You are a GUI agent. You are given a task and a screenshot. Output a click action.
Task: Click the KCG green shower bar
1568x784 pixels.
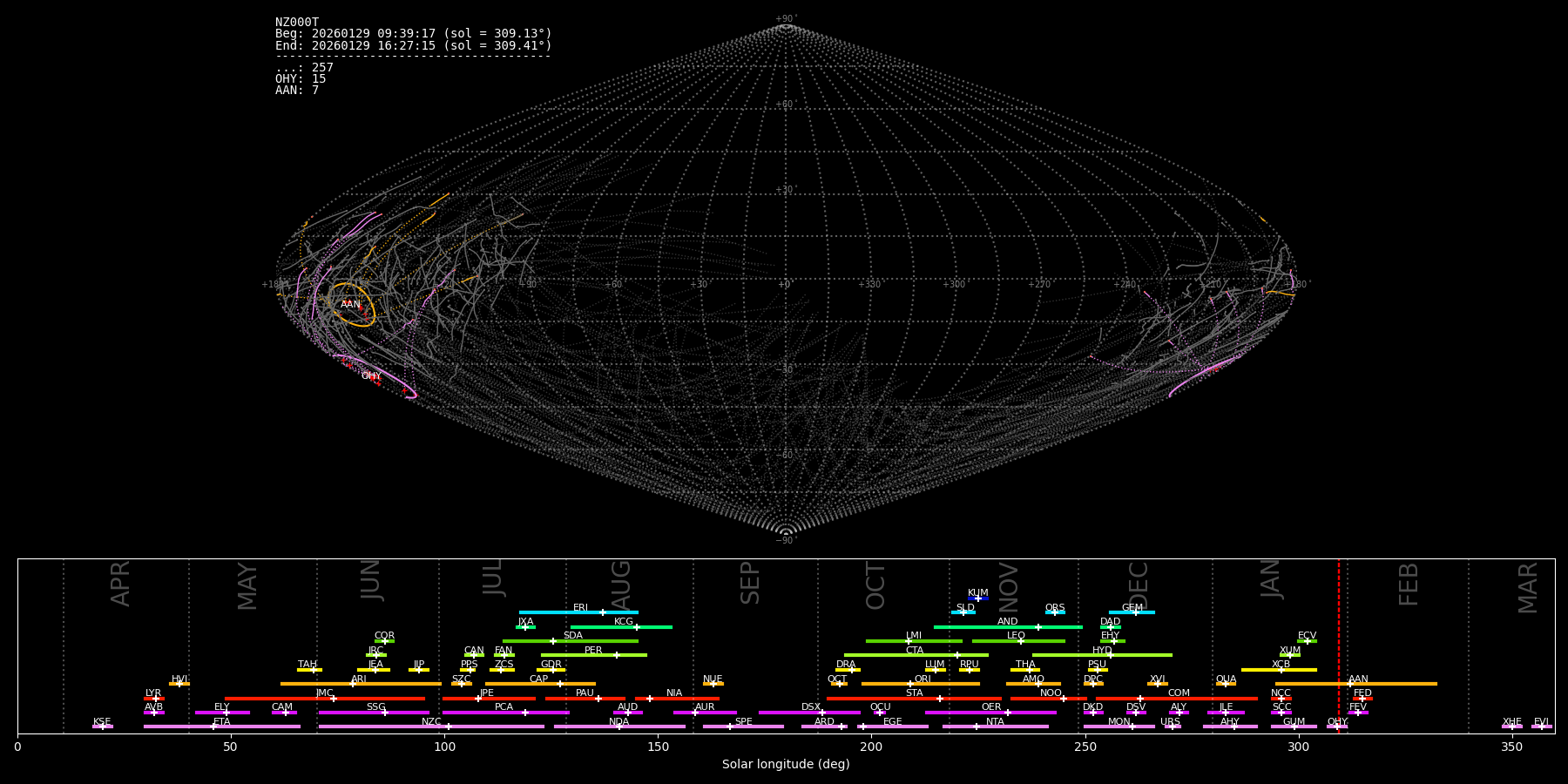621,626
